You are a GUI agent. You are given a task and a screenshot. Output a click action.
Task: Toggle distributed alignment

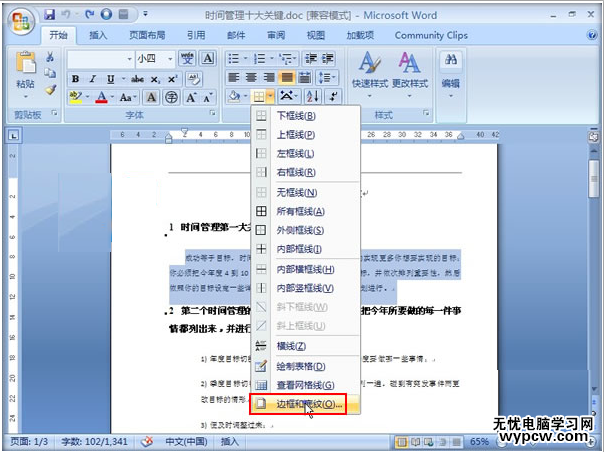pyautogui.click(x=305, y=77)
